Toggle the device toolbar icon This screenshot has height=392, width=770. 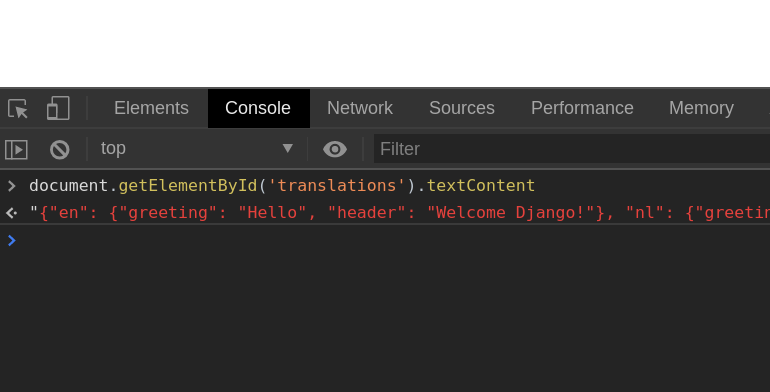coord(58,108)
